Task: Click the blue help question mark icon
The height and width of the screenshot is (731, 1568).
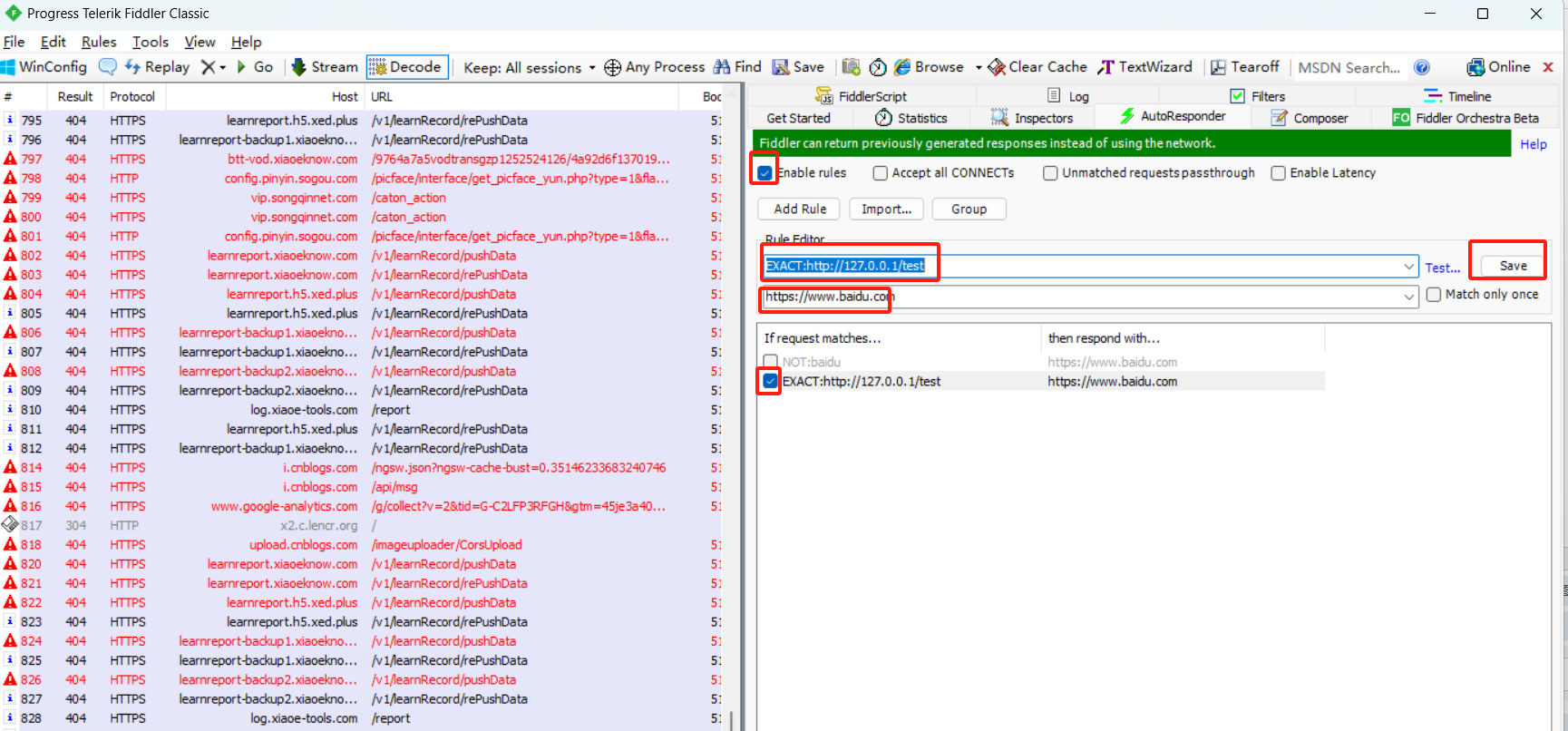Action: point(1422,67)
